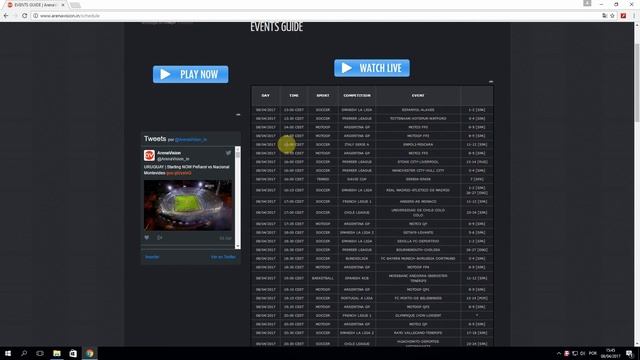Image resolution: width=640 pixels, height=360 pixels.
Task: Open the ArenaVision avatar in the tweet
Action: (149, 156)
